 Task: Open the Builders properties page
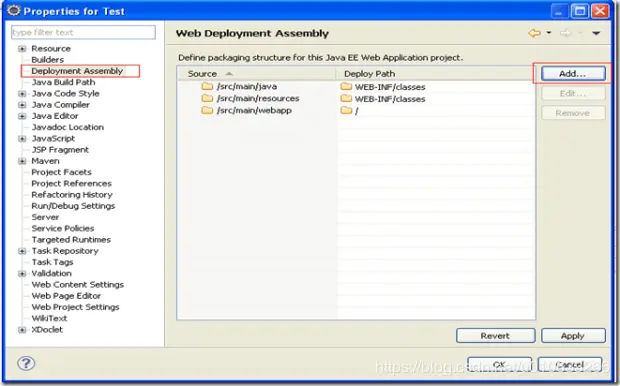[47, 60]
